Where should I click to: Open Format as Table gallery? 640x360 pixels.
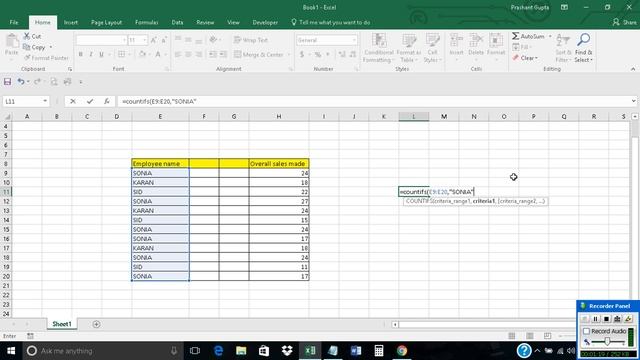[408, 48]
